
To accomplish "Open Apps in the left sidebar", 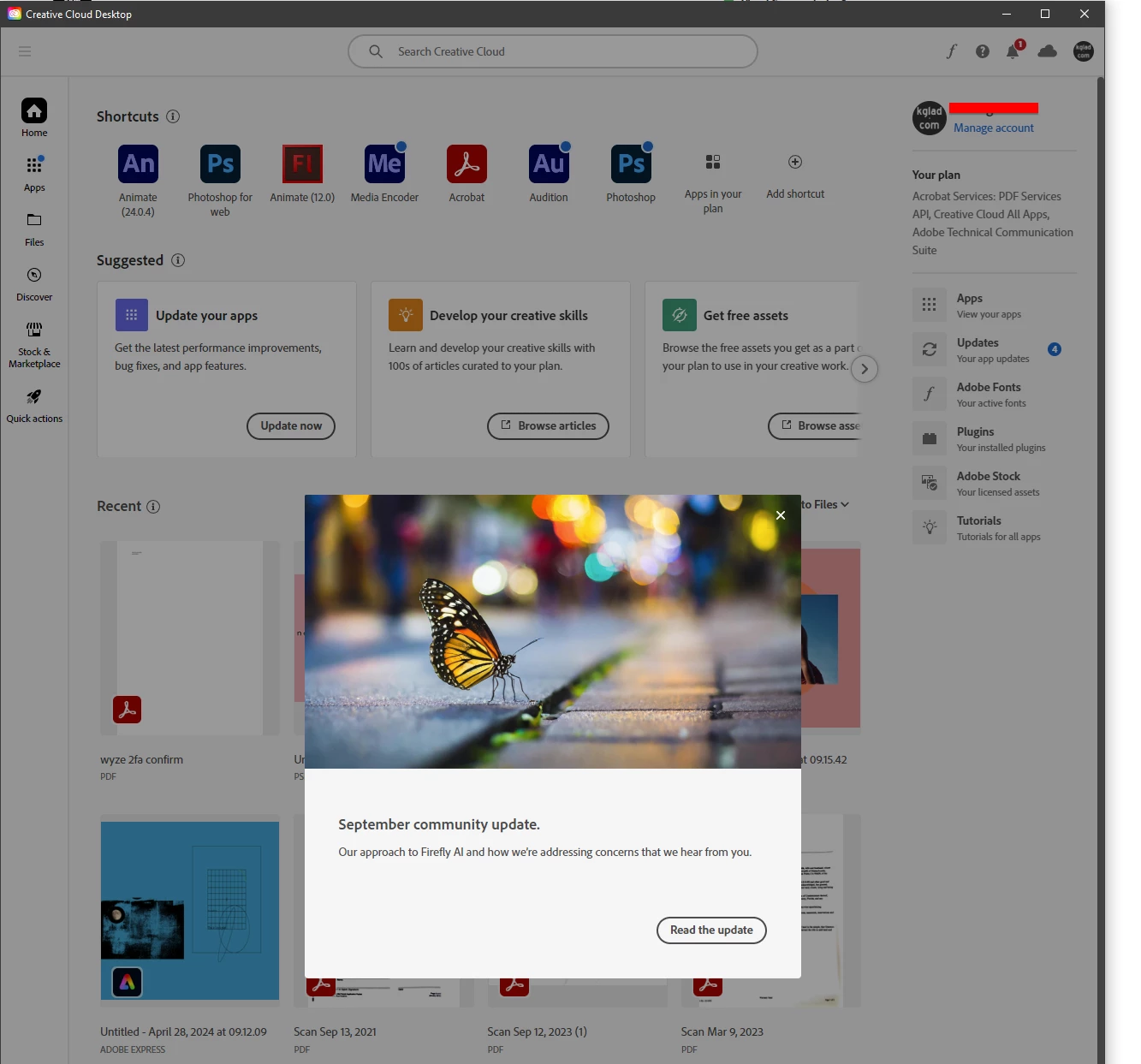I will (x=34, y=174).
